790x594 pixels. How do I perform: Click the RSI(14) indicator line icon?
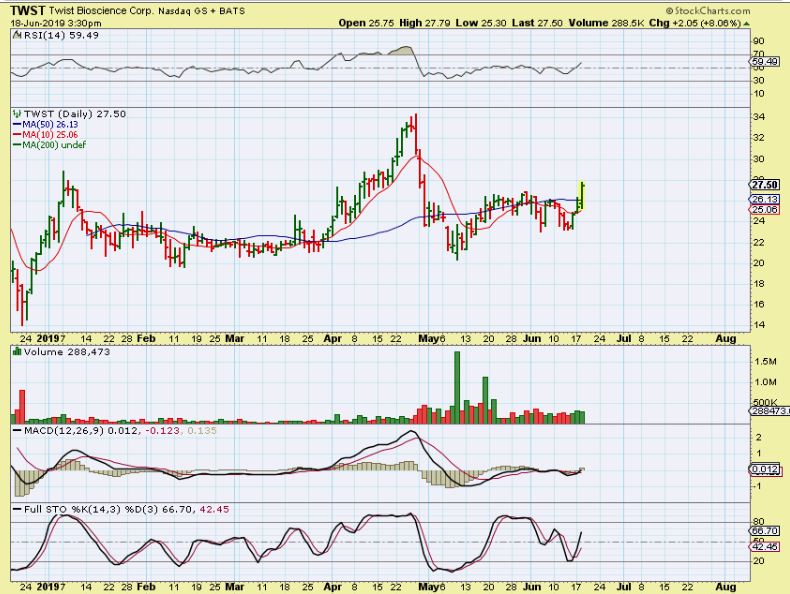[14, 36]
